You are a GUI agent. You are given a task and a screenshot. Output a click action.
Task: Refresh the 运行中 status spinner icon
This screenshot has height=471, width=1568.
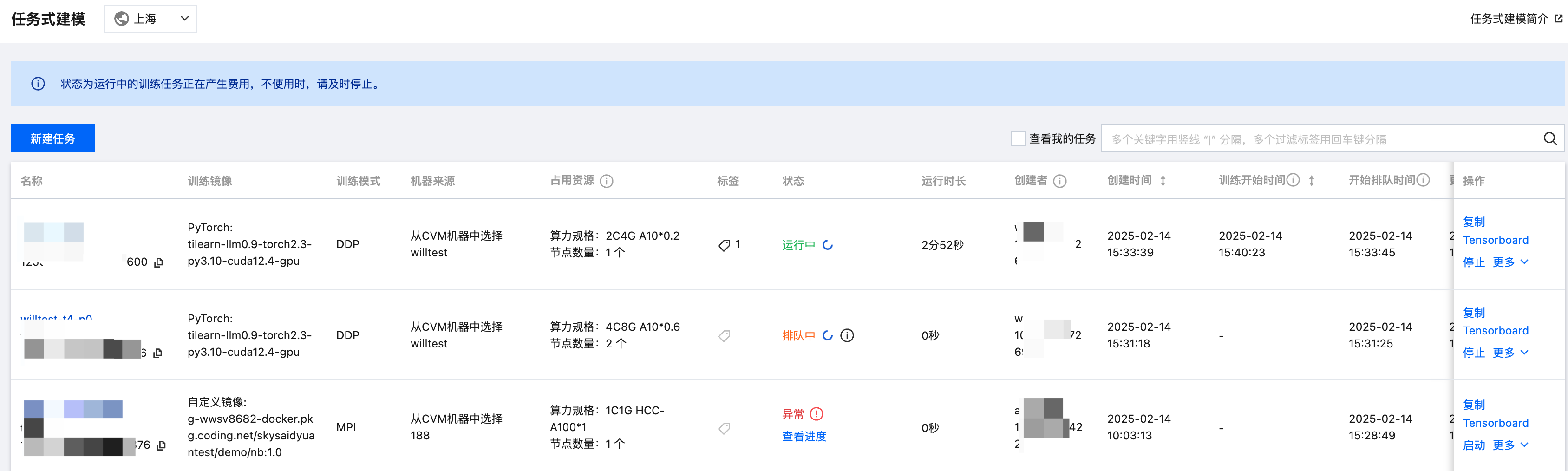pos(828,245)
